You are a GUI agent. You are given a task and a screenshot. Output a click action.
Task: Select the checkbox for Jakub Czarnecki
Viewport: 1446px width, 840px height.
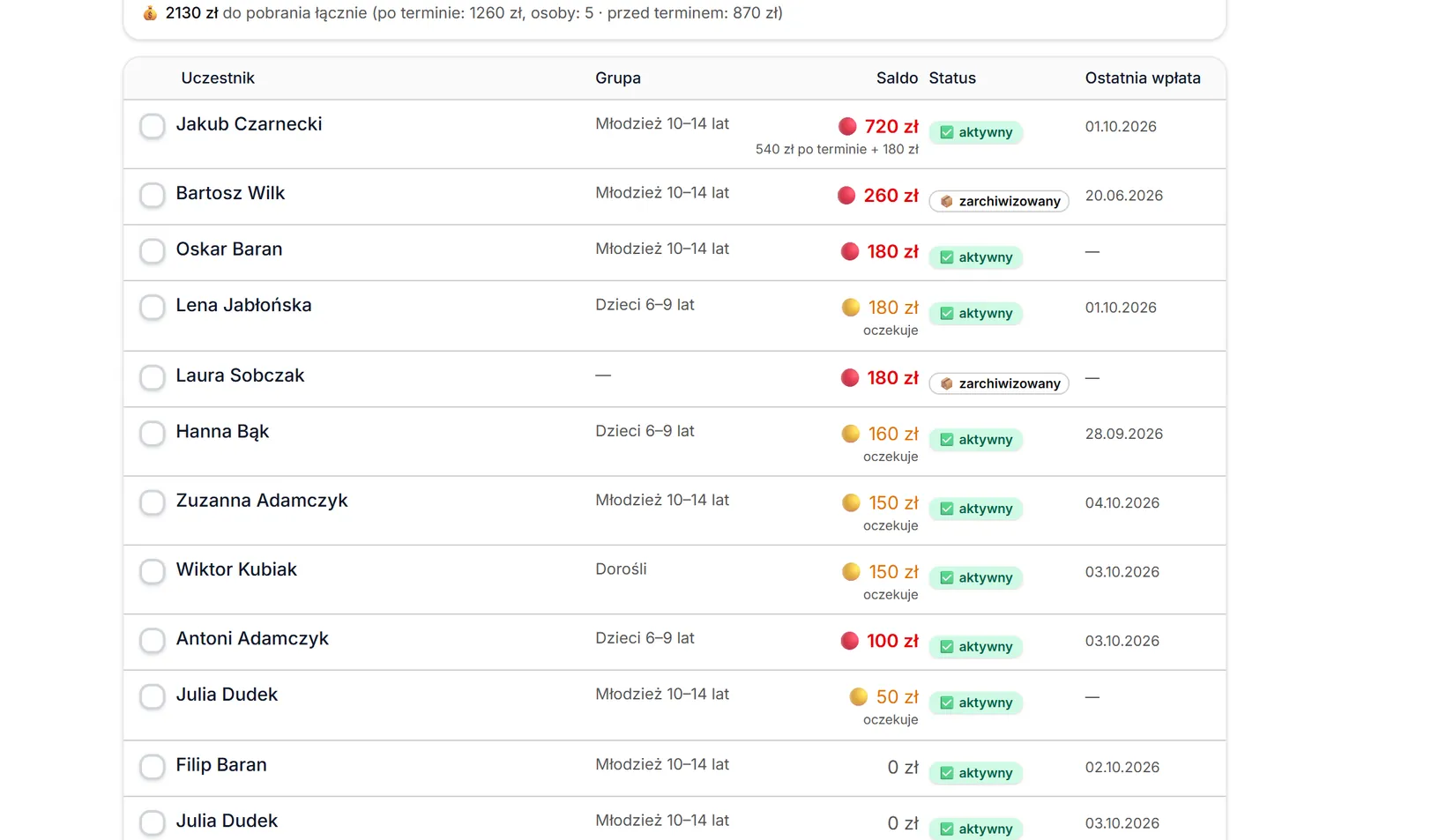point(153,126)
